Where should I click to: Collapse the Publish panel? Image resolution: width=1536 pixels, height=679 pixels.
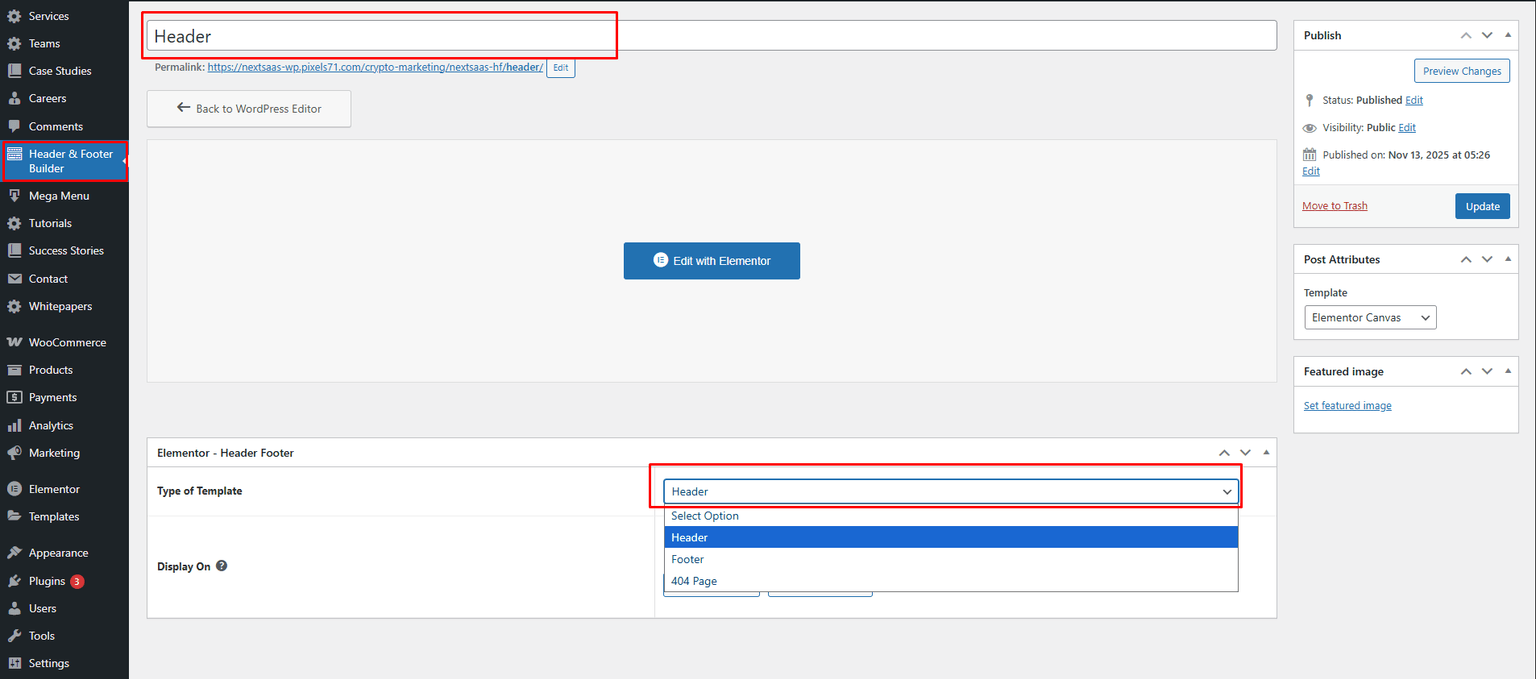point(1508,35)
